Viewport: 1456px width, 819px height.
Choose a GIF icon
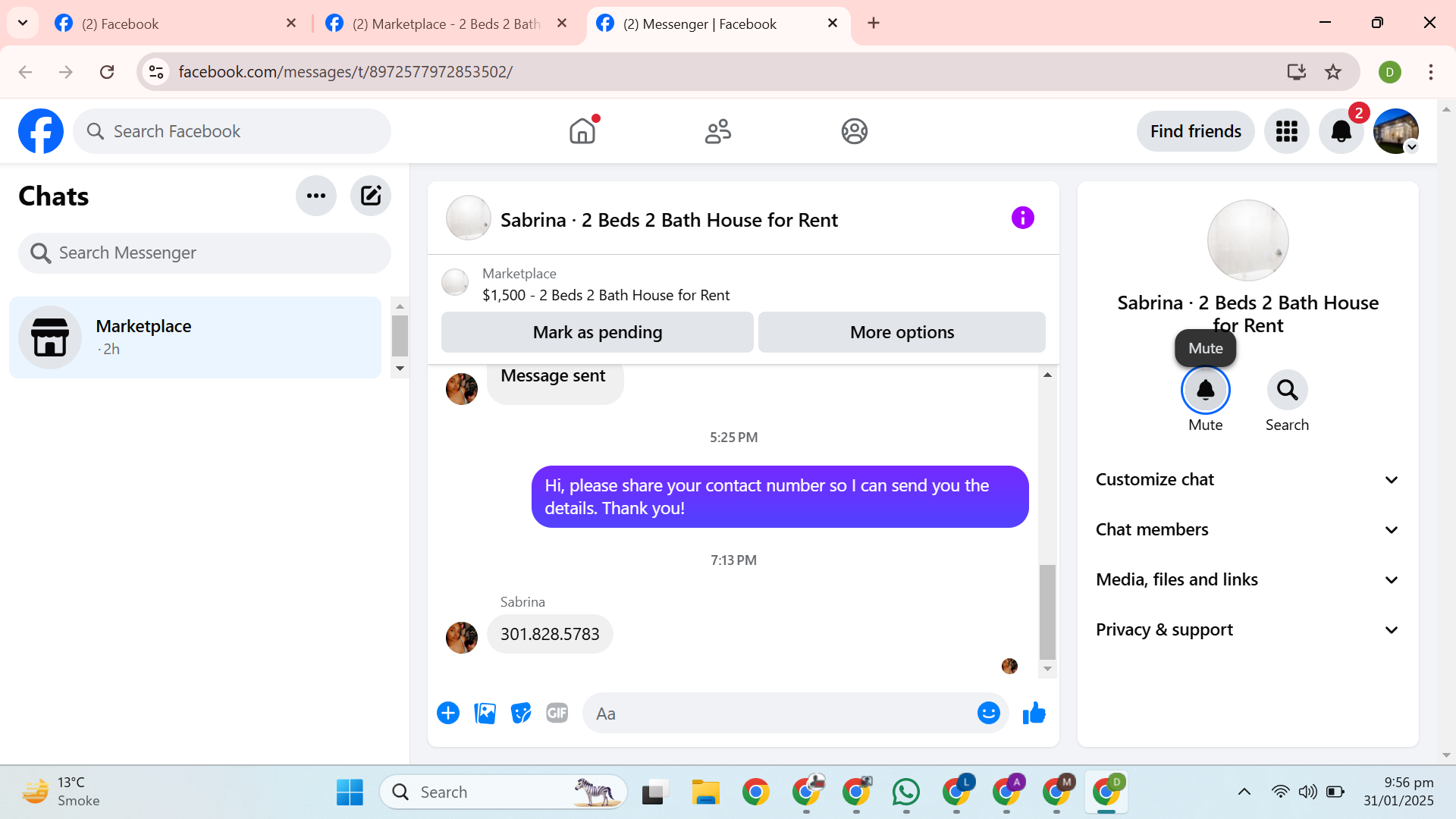tap(557, 714)
